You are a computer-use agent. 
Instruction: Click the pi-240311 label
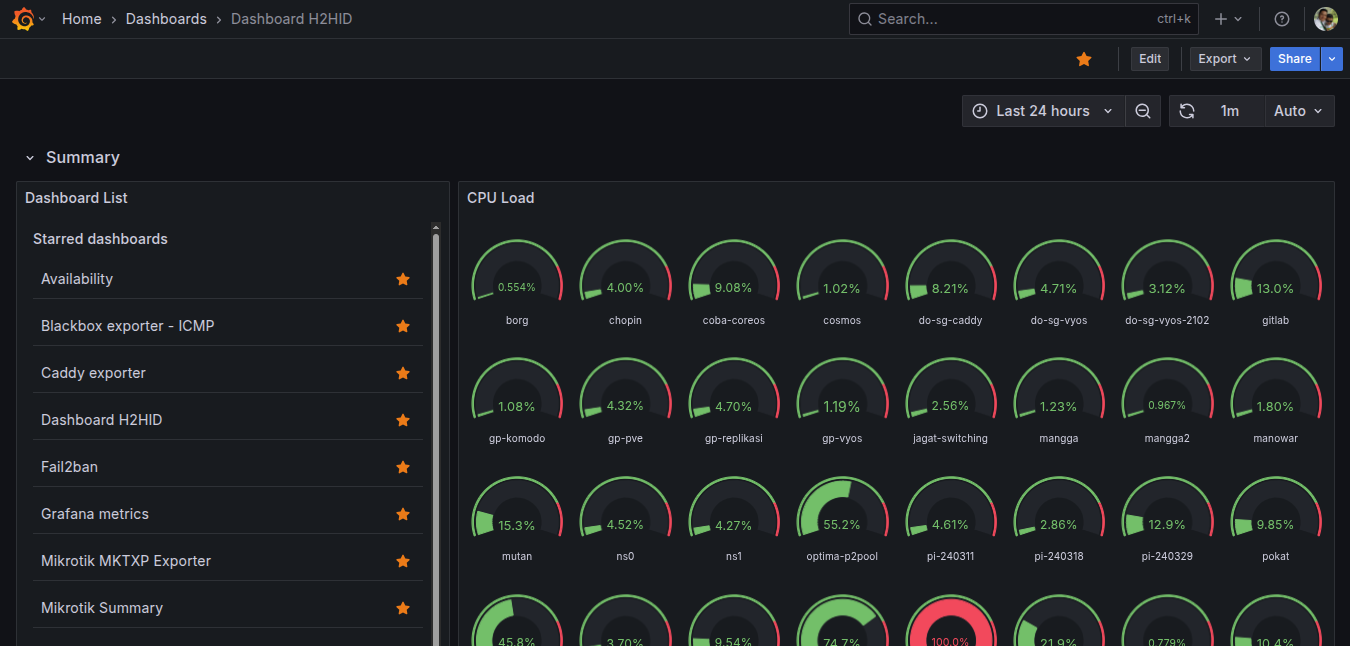click(950, 556)
